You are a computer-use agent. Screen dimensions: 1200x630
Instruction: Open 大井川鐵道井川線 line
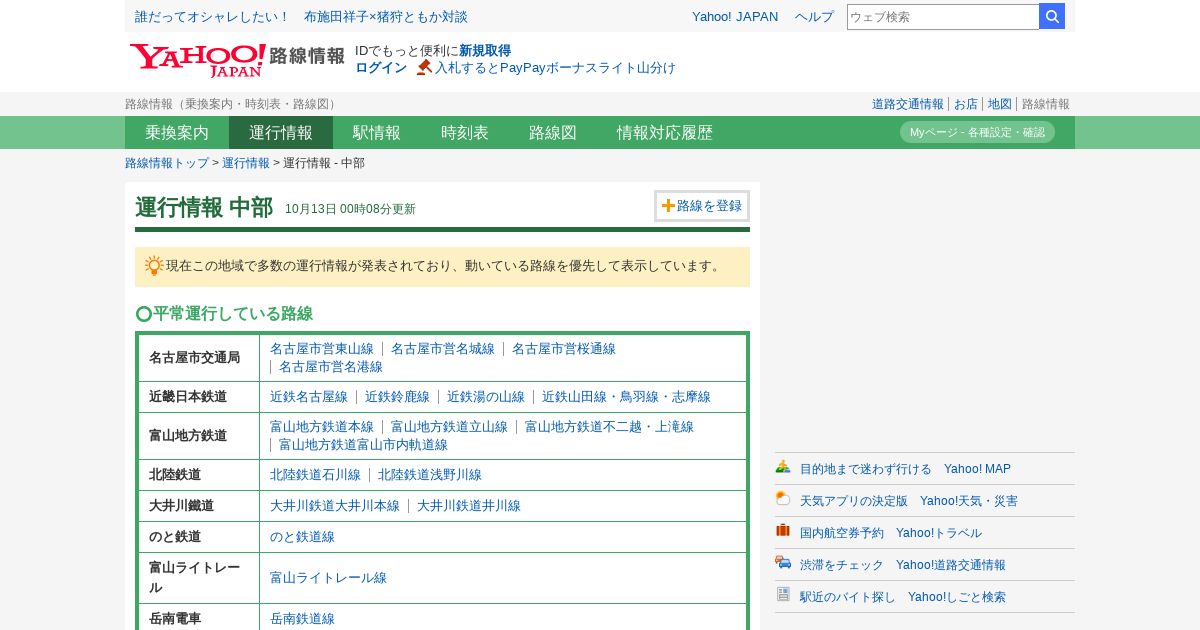[469, 506]
